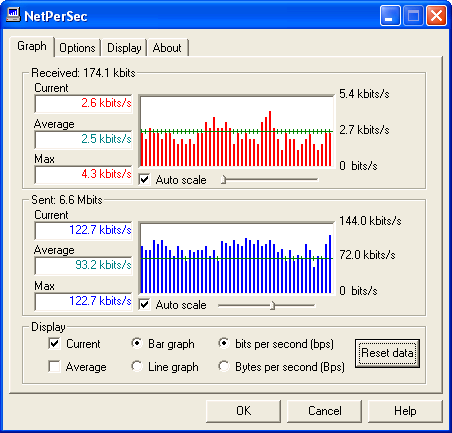This screenshot has height=433, width=452.
Task: Uncheck the Current display checkbox
Action: pyautogui.click(x=54, y=343)
